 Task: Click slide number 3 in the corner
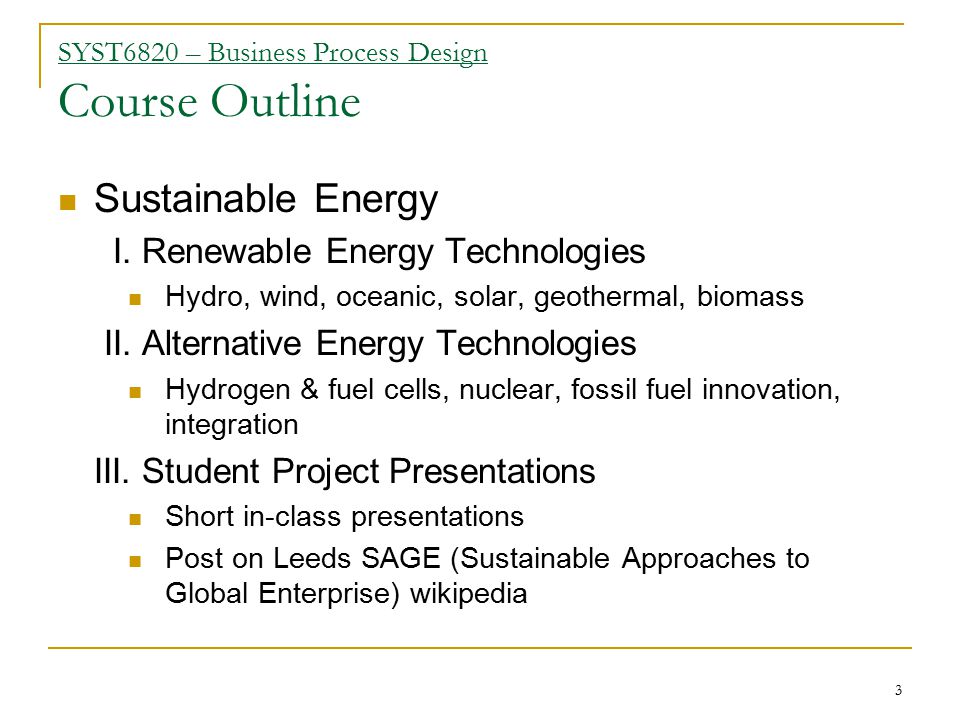coord(898,691)
